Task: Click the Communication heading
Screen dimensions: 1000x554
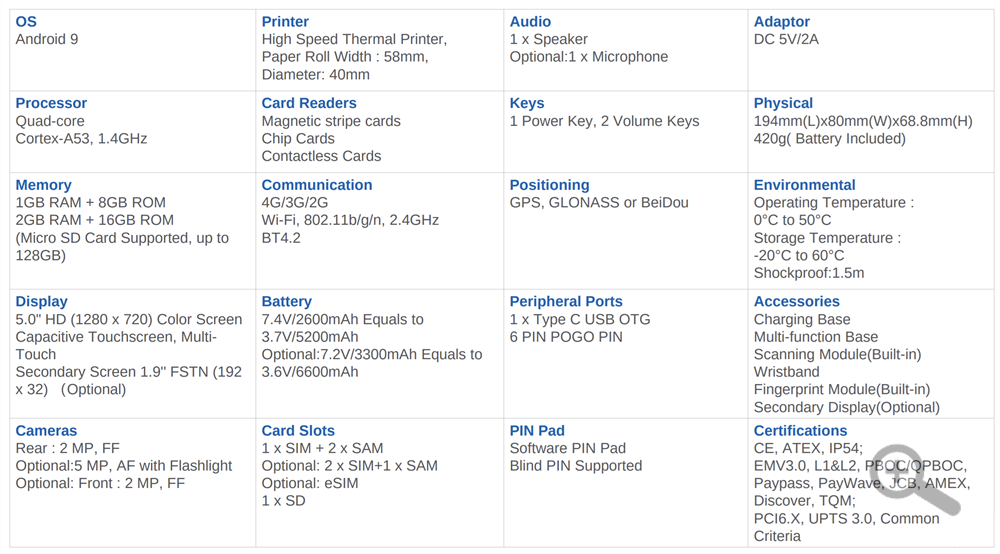Action: point(317,185)
